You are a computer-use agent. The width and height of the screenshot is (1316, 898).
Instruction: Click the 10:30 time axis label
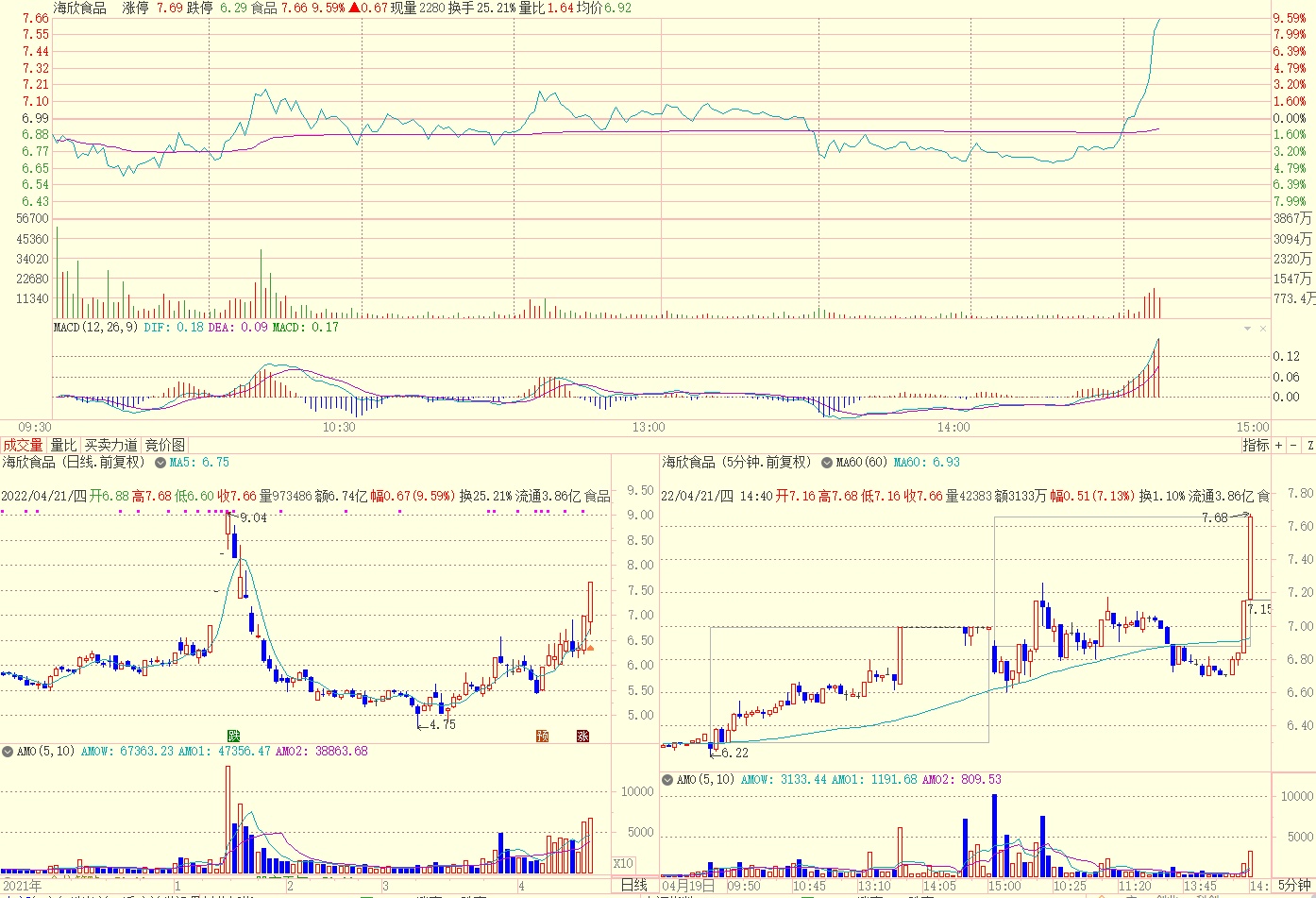339,428
